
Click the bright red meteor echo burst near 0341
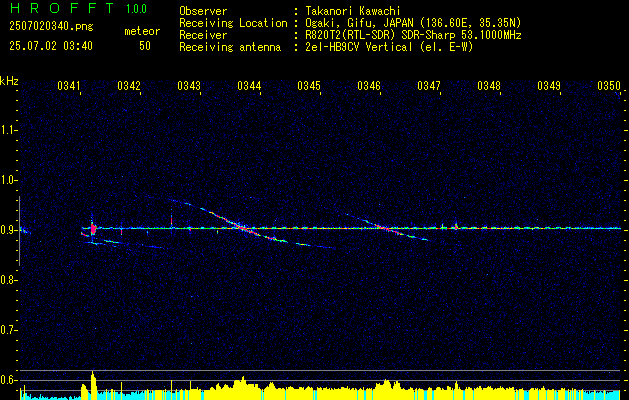pos(93,229)
